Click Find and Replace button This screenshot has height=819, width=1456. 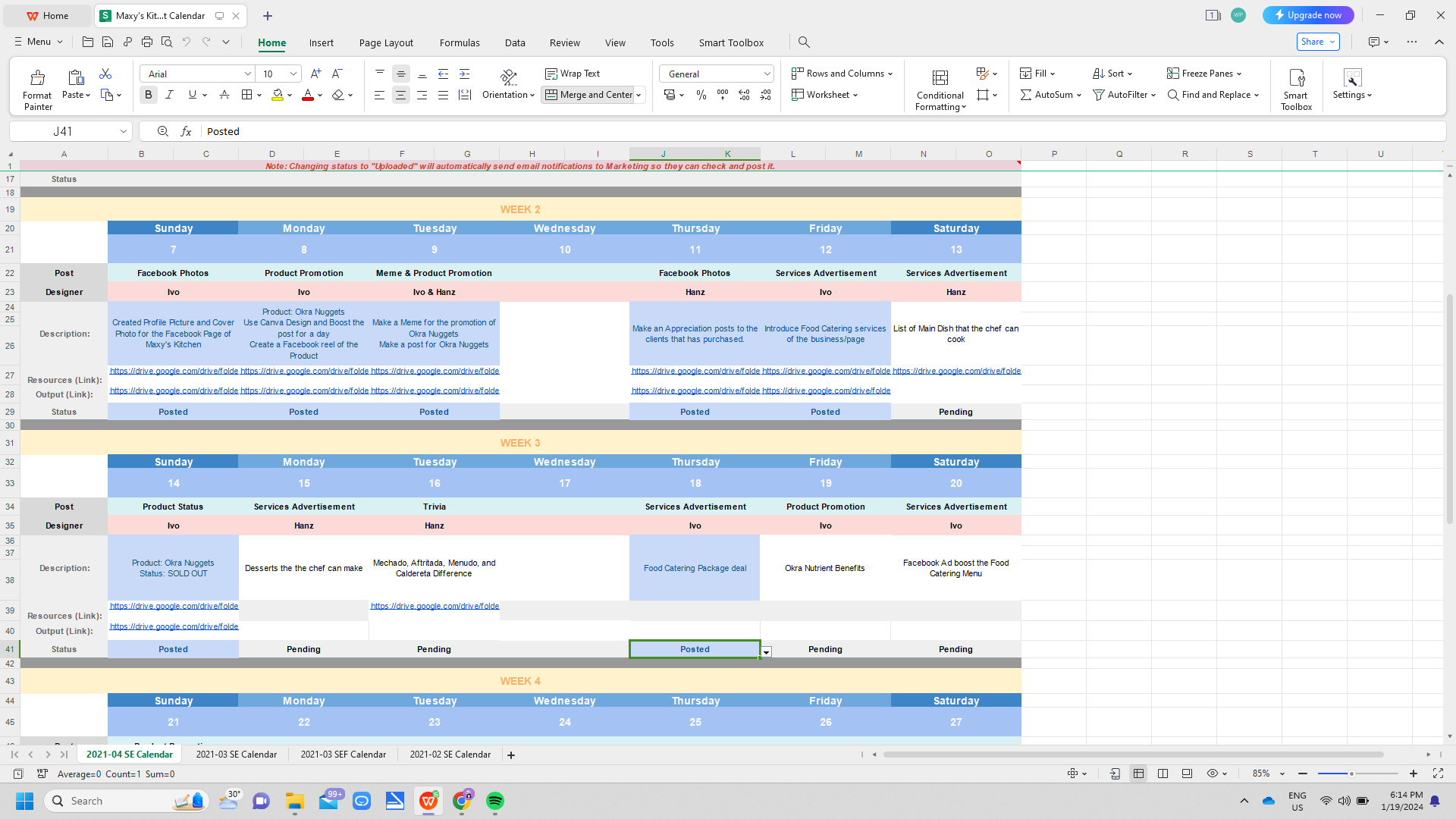coord(1213,95)
